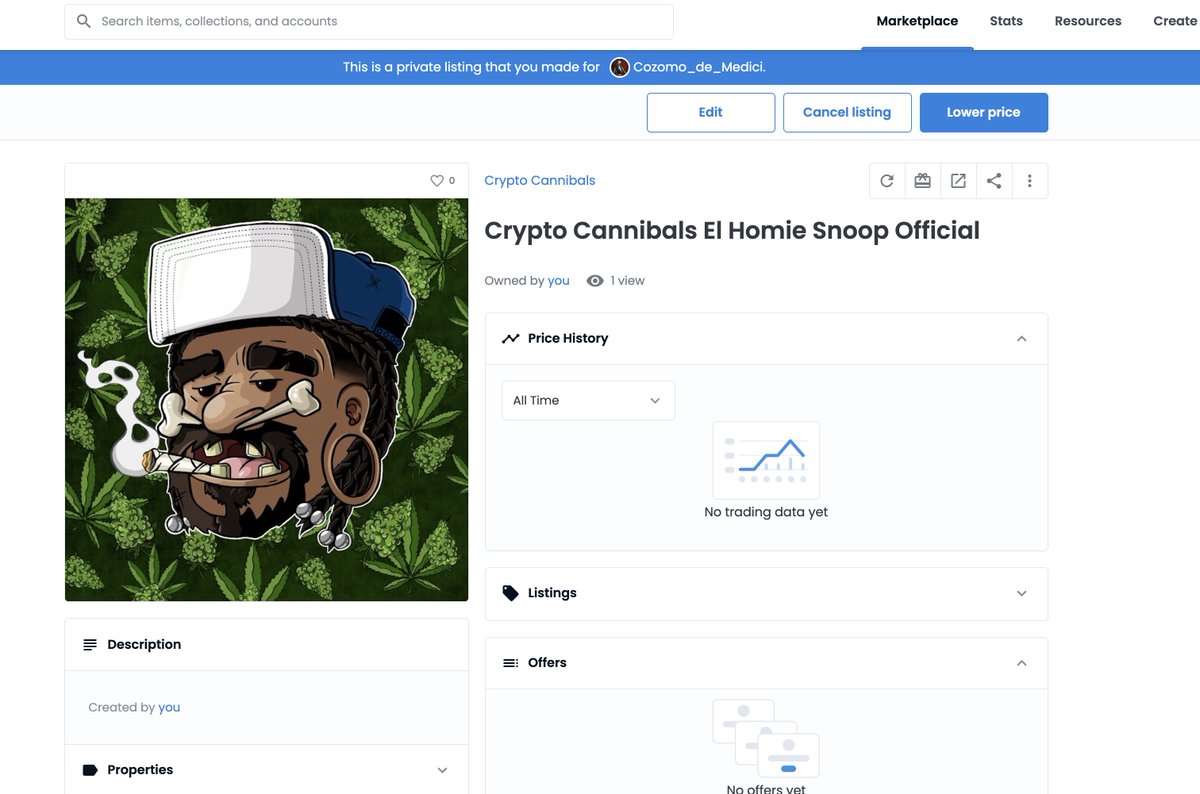Click the share icon
The height and width of the screenshot is (794, 1200).
(x=994, y=181)
